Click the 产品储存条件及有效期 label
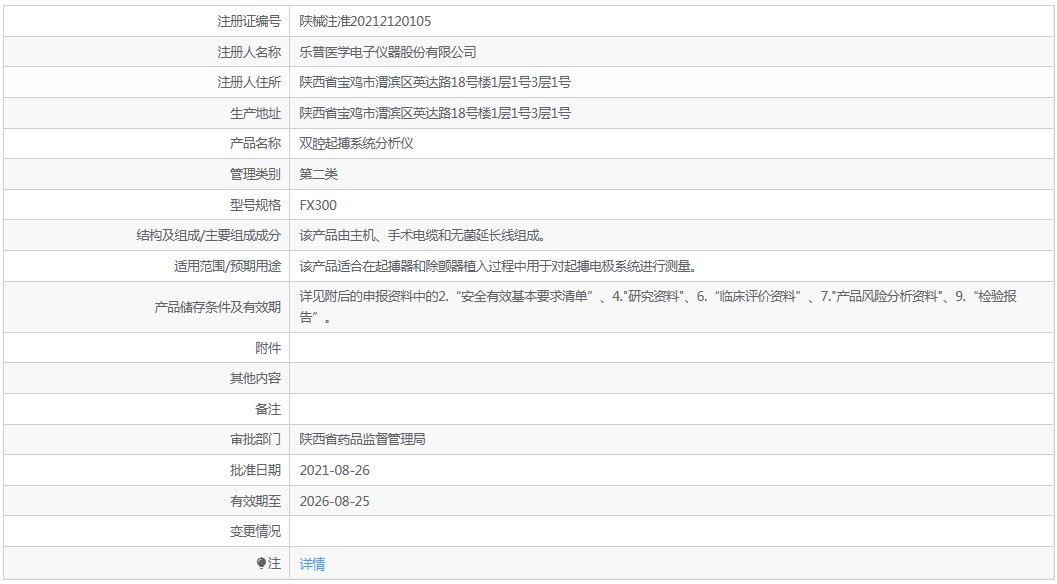 pyautogui.click(x=217, y=307)
